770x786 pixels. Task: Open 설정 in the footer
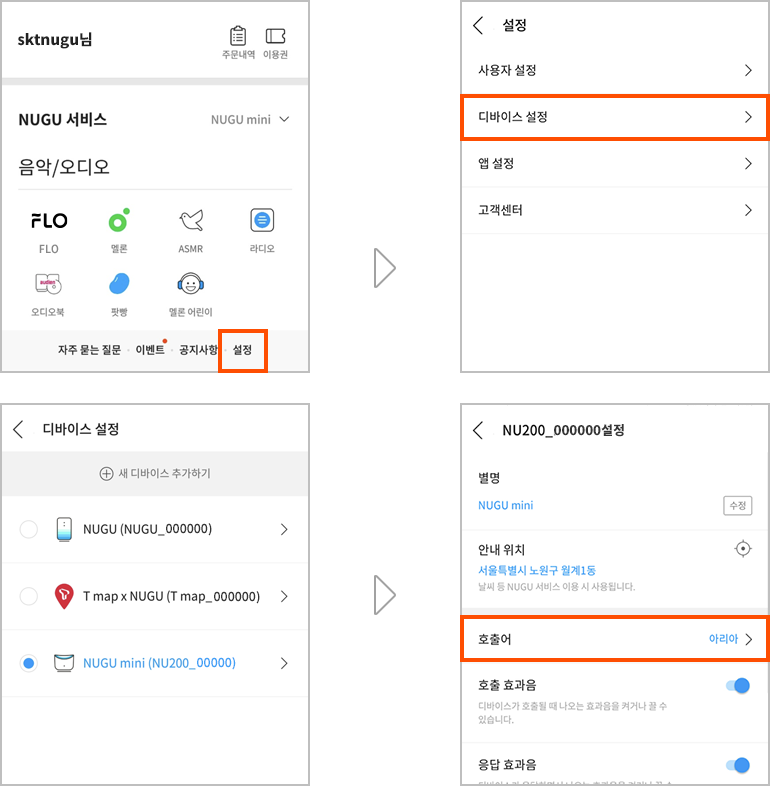pyautogui.click(x=243, y=350)
